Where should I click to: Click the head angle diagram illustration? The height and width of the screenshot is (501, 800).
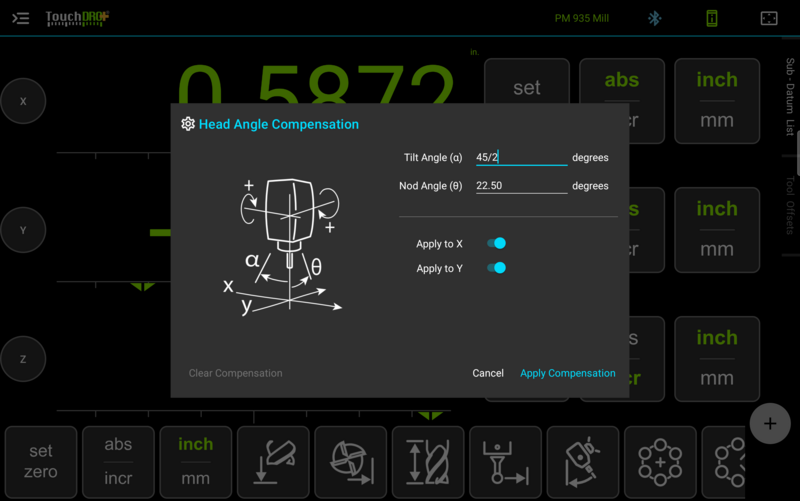[282, 246]
